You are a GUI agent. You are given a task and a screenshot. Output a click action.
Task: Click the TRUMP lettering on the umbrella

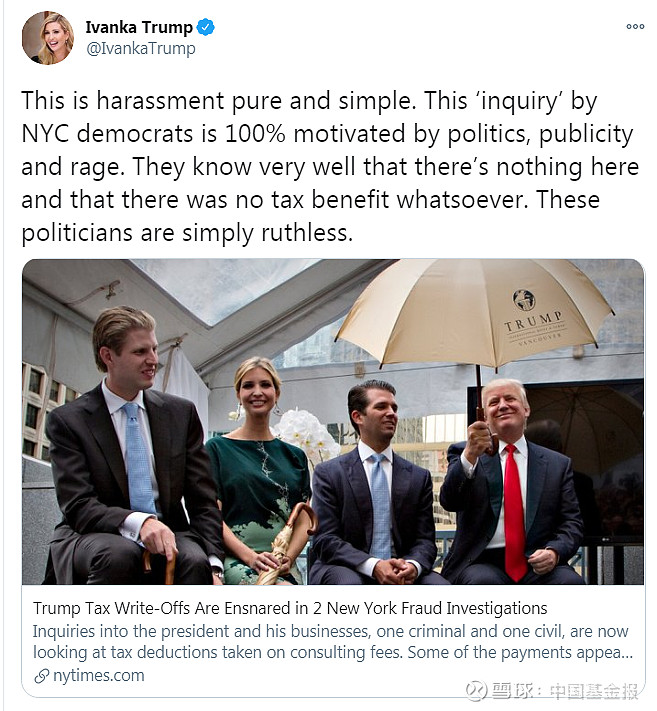[533, 322]
